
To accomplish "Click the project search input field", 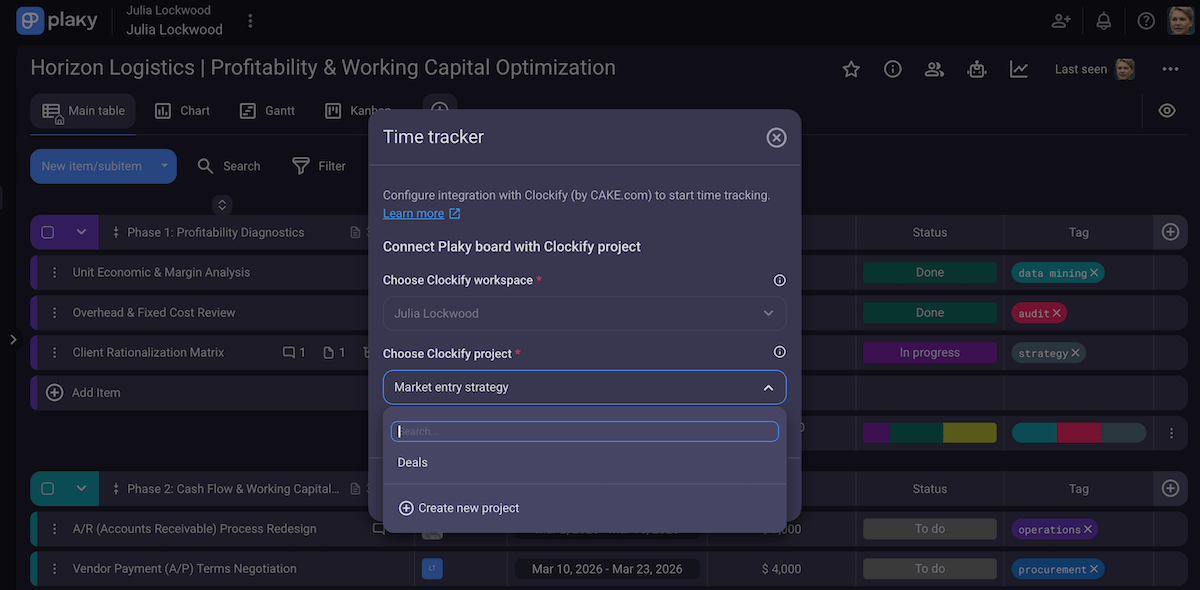I will [x=585, y=432].
